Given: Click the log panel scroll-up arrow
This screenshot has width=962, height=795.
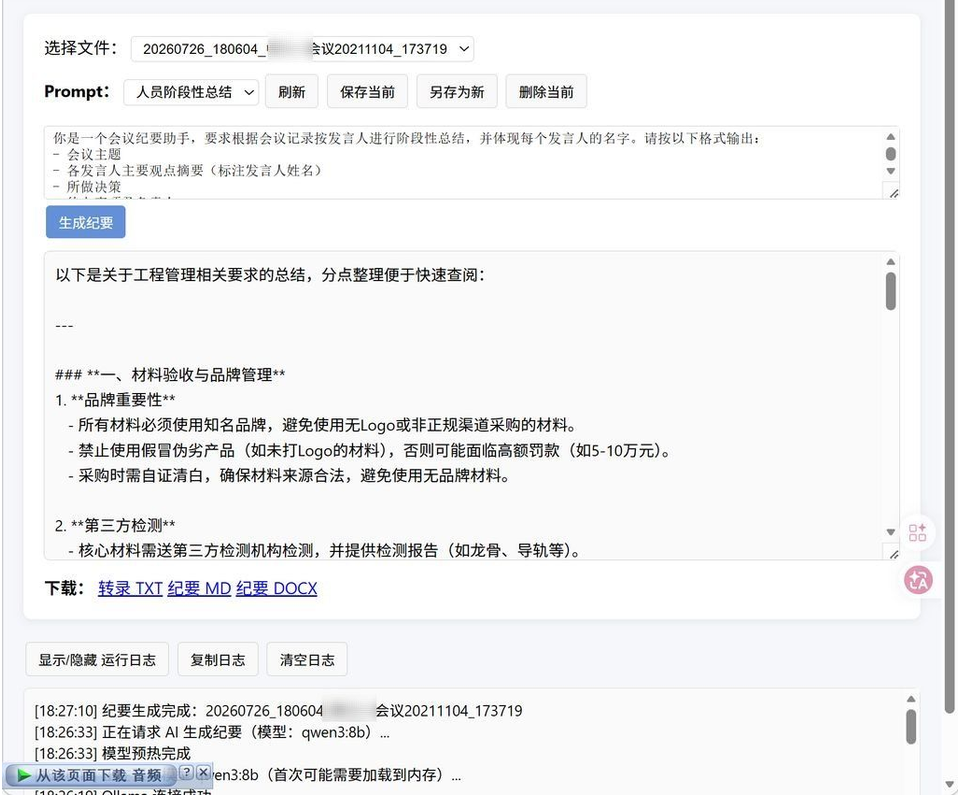Looking at the screenshot, I should coord(911,699).
